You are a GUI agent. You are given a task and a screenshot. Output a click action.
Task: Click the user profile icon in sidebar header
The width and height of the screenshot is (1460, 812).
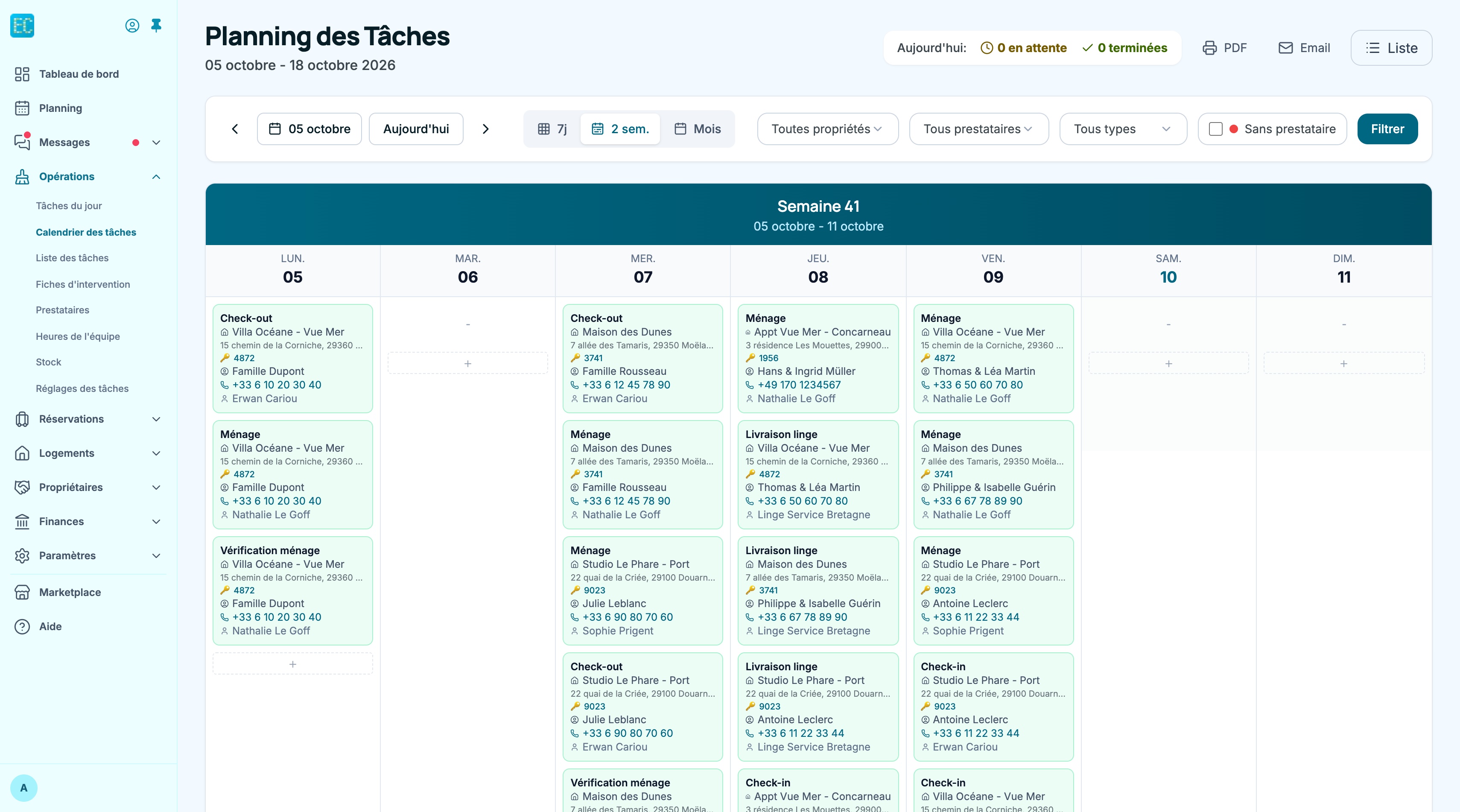click(x=132, y=26)
